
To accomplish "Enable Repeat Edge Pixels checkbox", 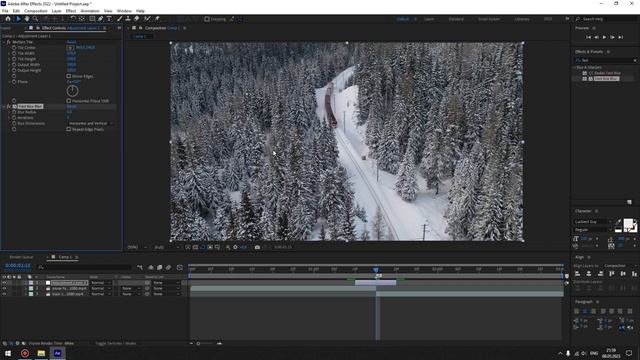I will point(69,129).
